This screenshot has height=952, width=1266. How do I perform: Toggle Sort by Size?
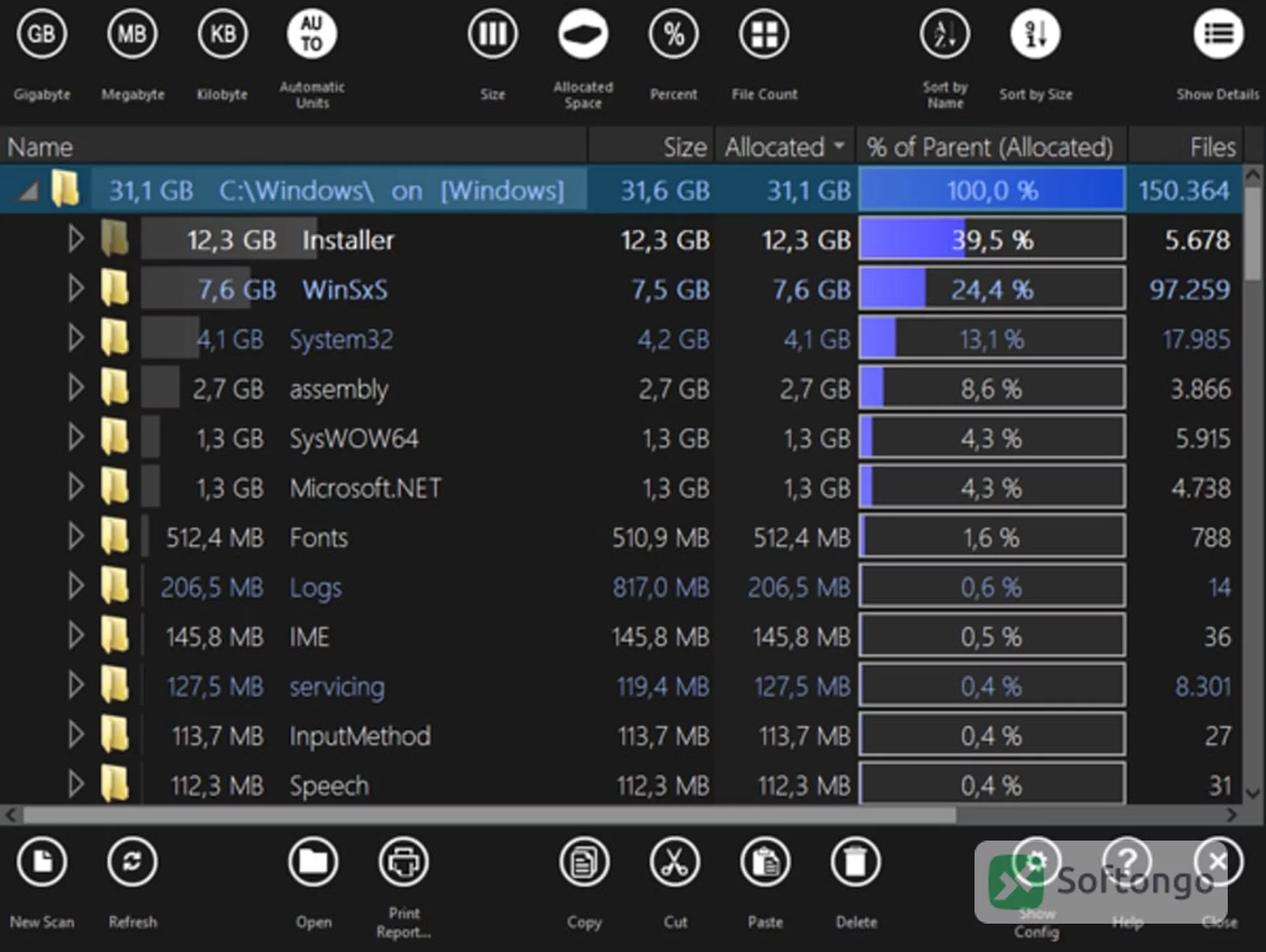[1035, 34]
